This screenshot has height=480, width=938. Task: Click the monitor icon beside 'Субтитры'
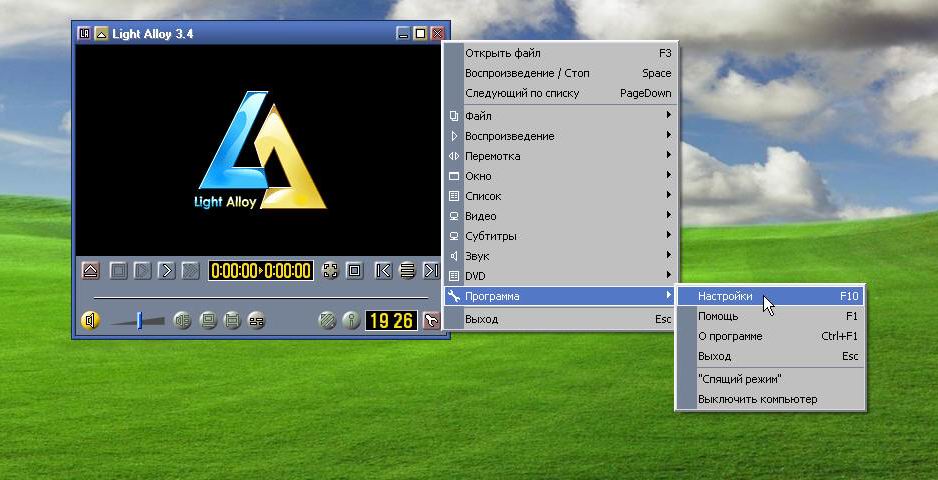point(453,236)
